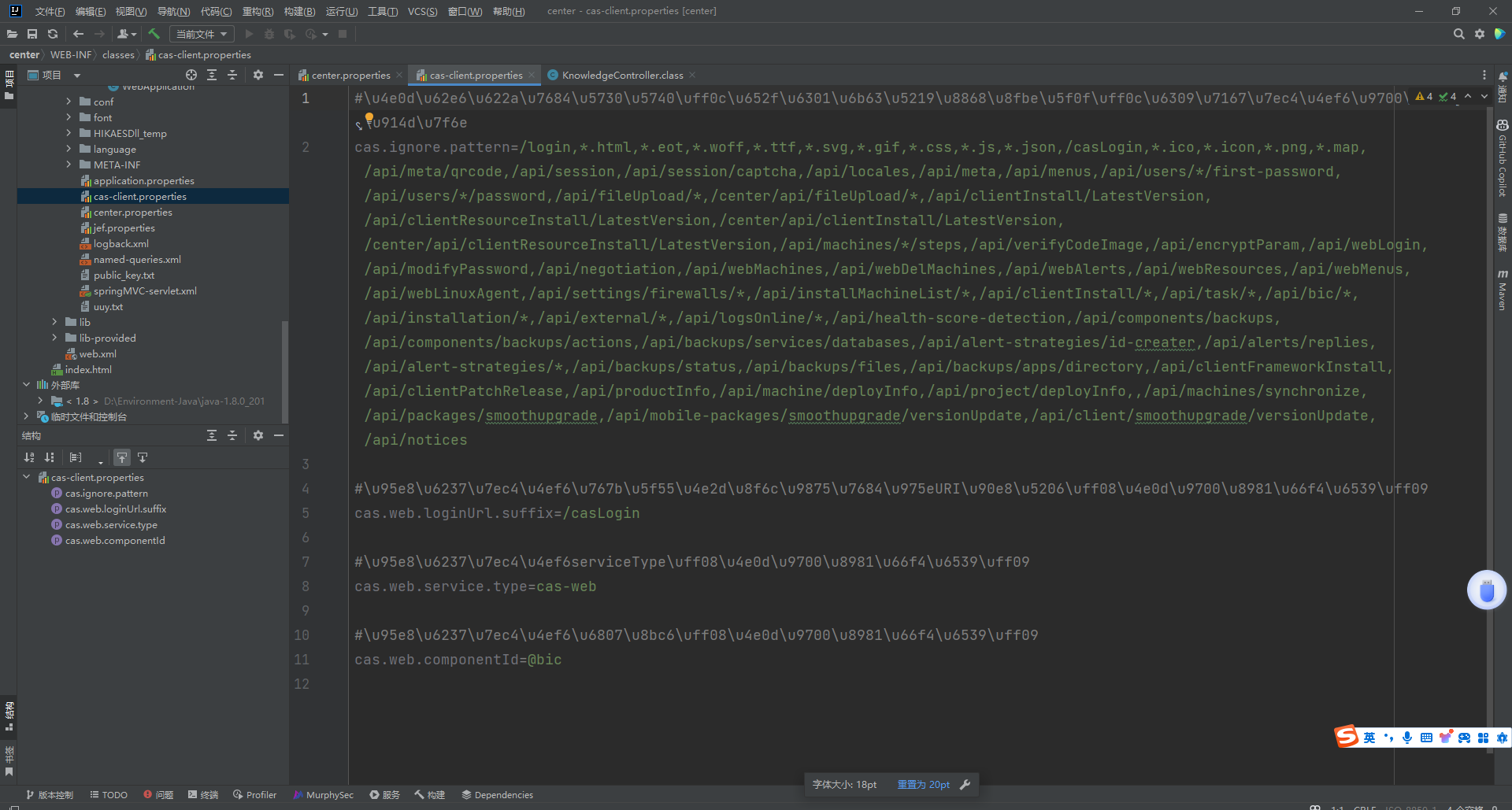The image size is (1512, 810).
Task: Toggle Sort by Visibility in Structure panel
Action: 50,457
